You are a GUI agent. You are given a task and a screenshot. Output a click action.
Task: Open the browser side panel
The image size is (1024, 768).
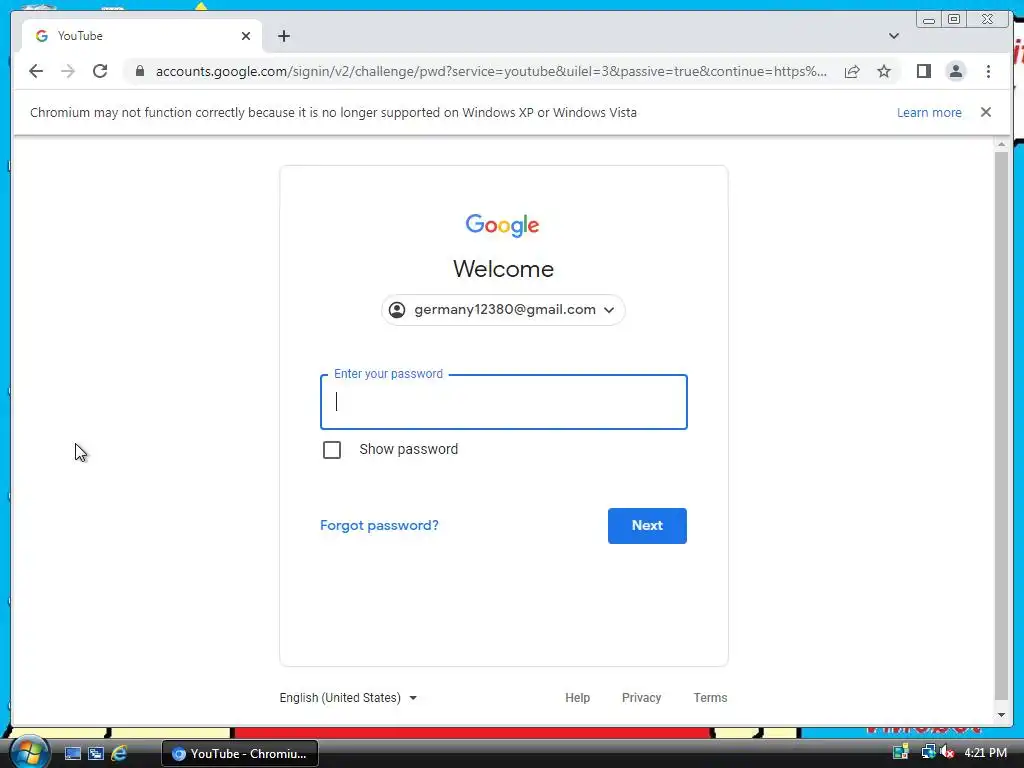923,71
